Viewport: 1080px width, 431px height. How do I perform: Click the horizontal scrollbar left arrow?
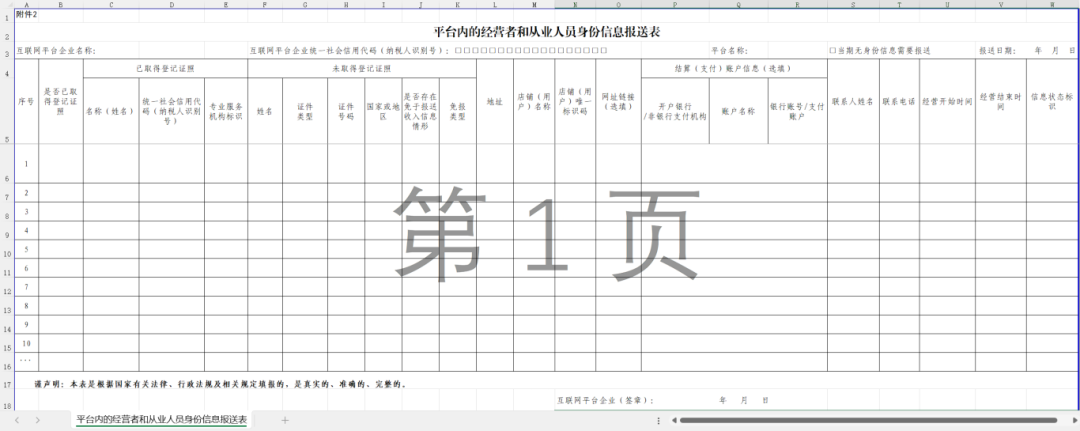click(x=674, y=420)
